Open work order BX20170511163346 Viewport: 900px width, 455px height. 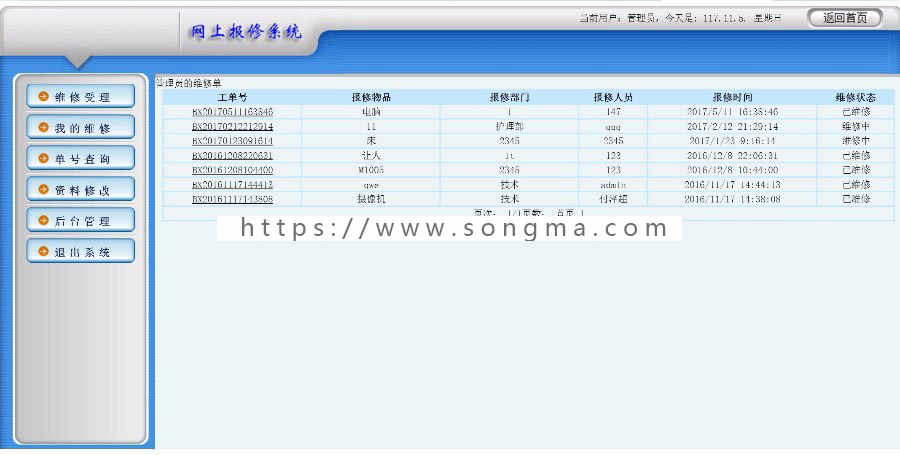pos(232,112)
